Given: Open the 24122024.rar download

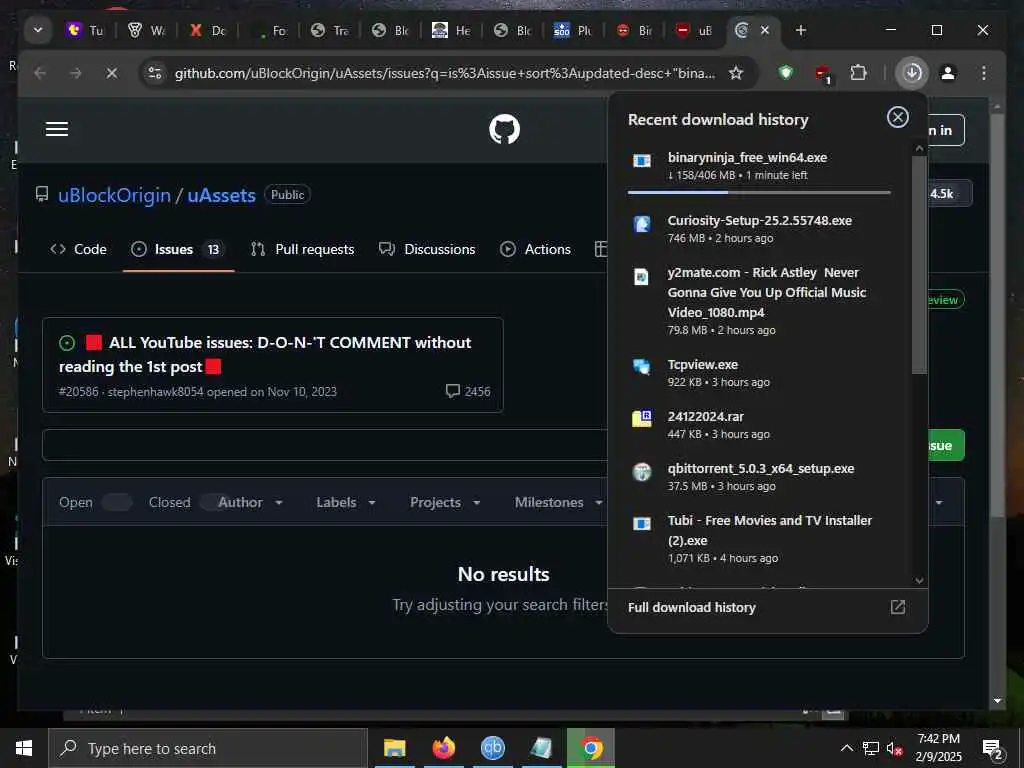Looking at the screenshot, I should tap(759, 424).
